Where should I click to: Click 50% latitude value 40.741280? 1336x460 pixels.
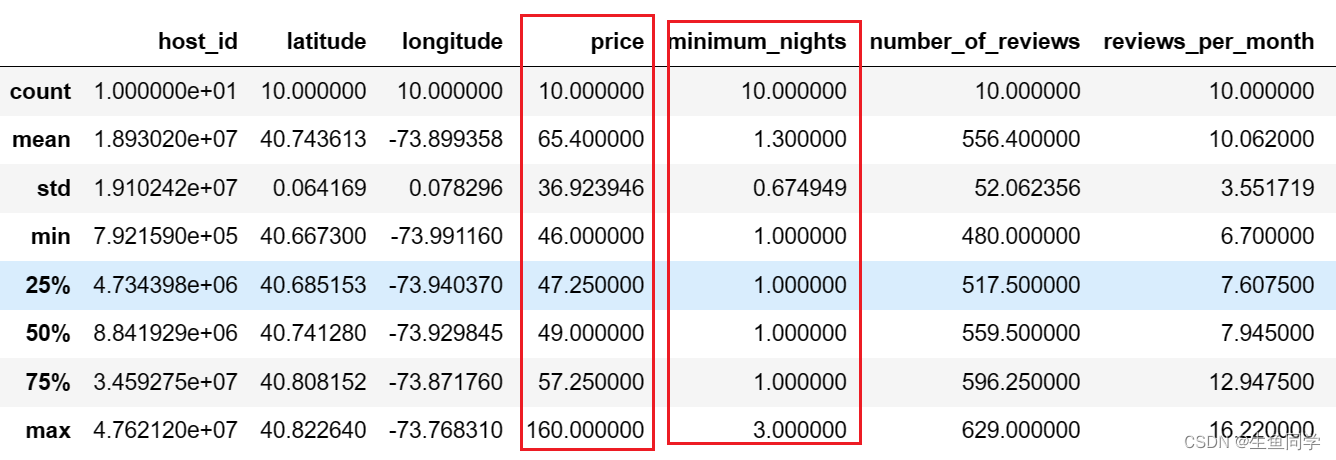click(314, 333)
